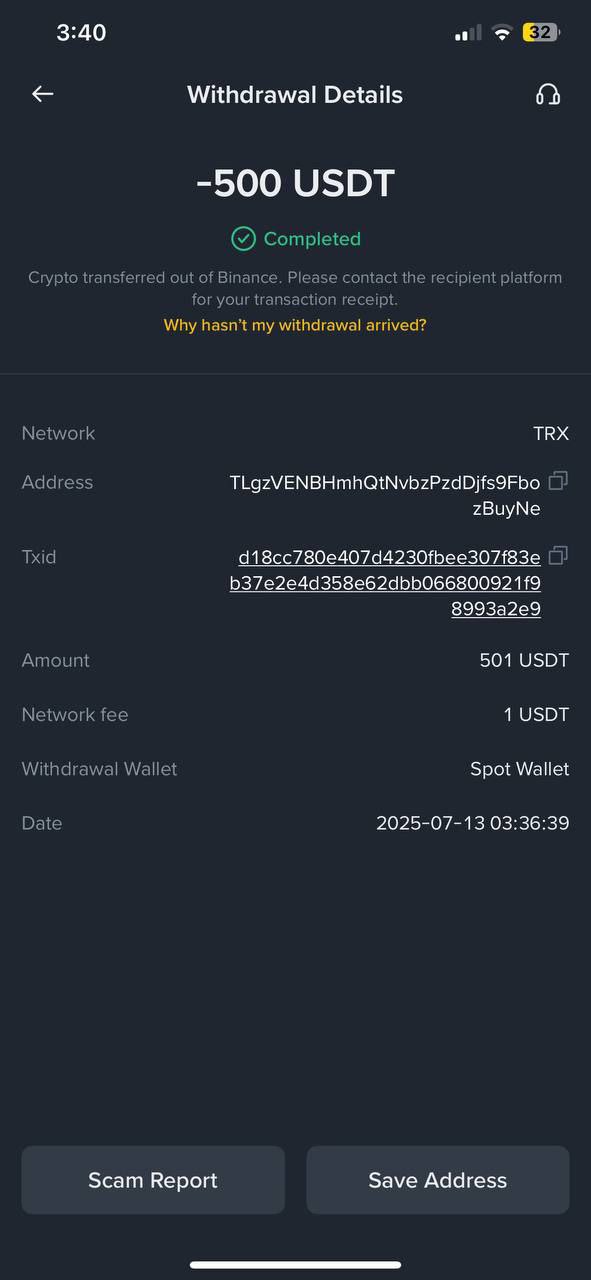Tap the 3:40 clock in status bar
The image size is (591, 1280).
coord(81,32)
